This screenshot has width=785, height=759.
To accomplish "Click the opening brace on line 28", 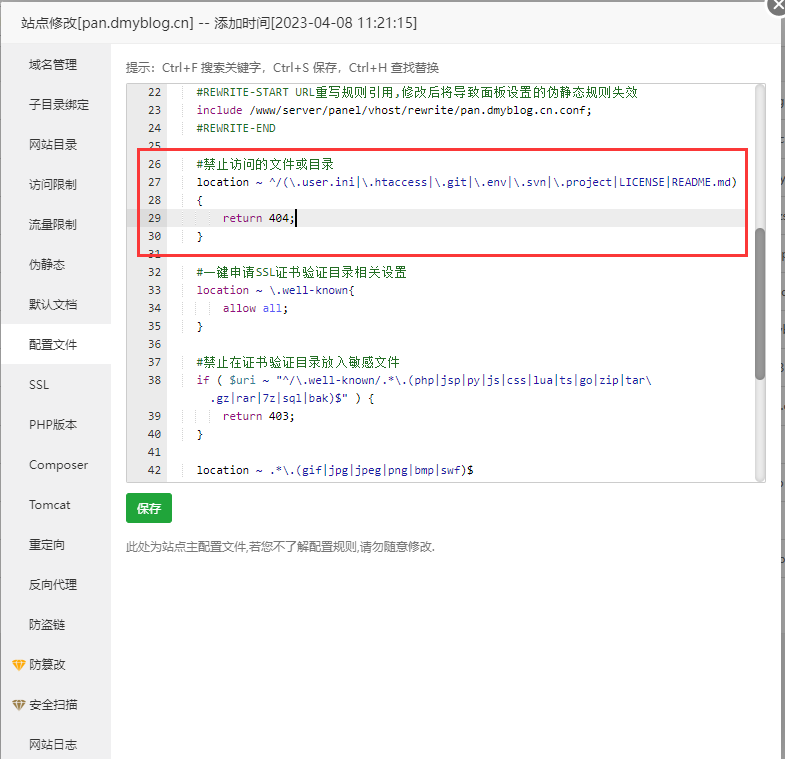I will click(x=200, y=200).
